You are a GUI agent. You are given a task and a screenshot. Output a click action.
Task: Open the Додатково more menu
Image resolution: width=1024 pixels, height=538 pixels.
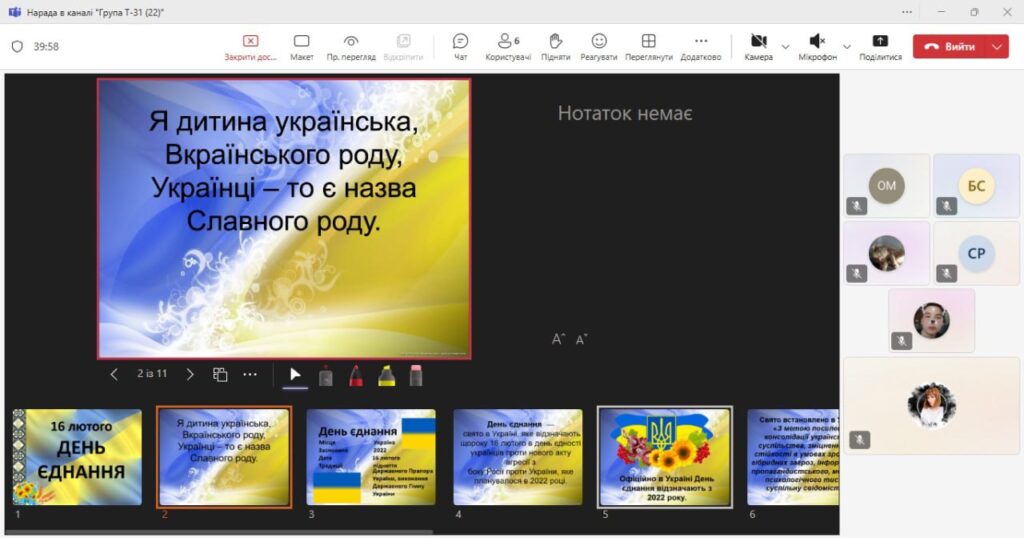[x=700, y=46]
